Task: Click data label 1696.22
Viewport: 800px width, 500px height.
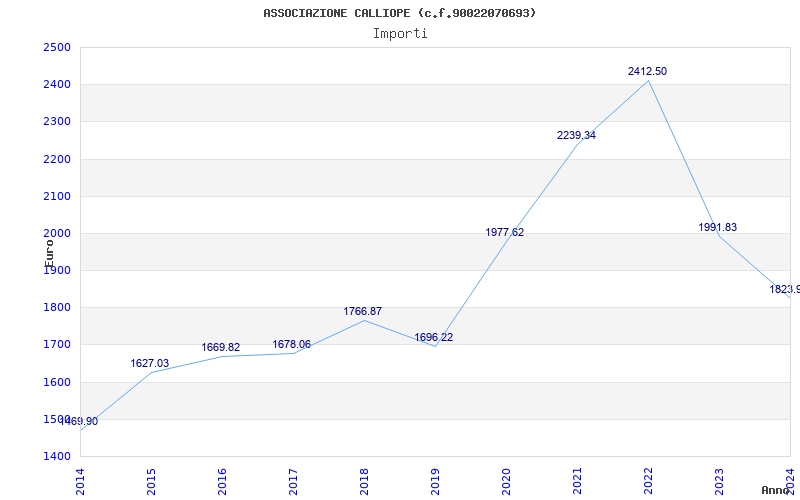Action: pyautogui.click(x=433, y=337)
